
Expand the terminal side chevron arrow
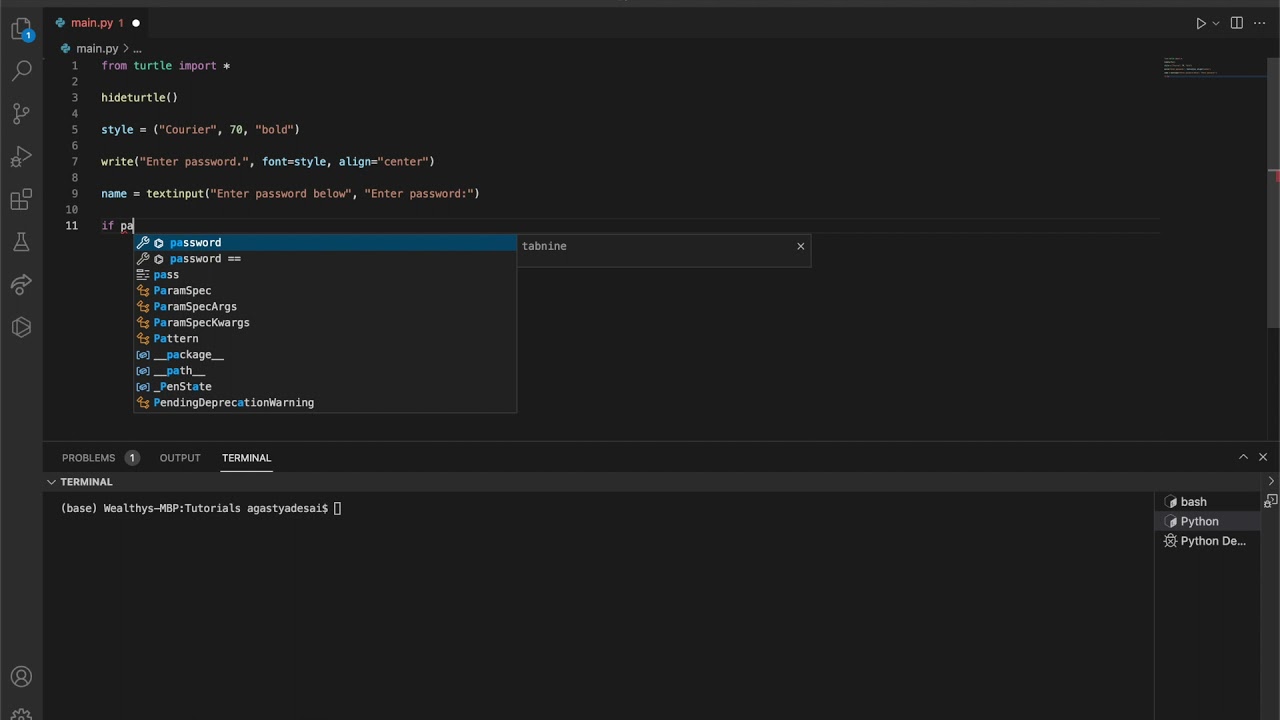coord(1271,482)
